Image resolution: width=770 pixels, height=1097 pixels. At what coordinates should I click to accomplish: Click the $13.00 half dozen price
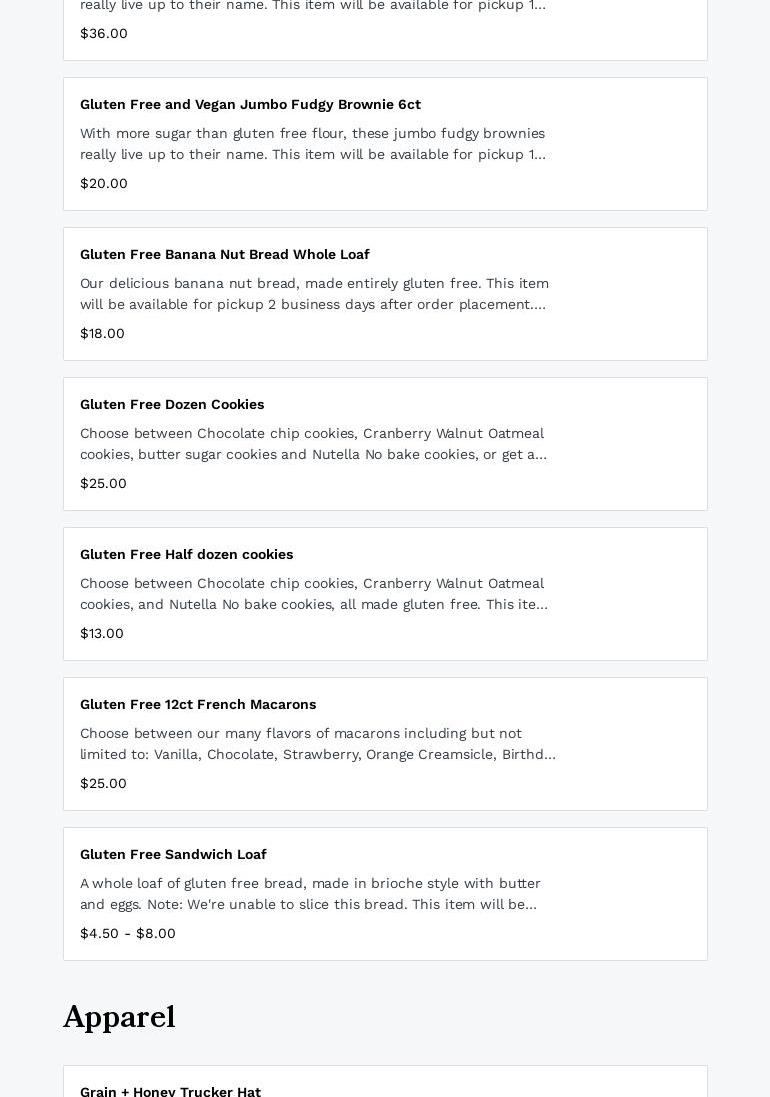pyautogui.click(x=102, y=633)
